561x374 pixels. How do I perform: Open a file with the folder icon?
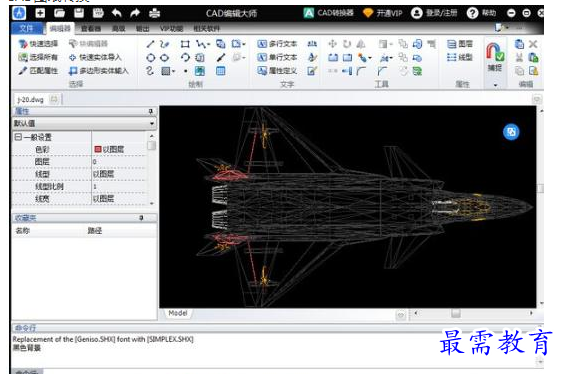tap(59, 14)
